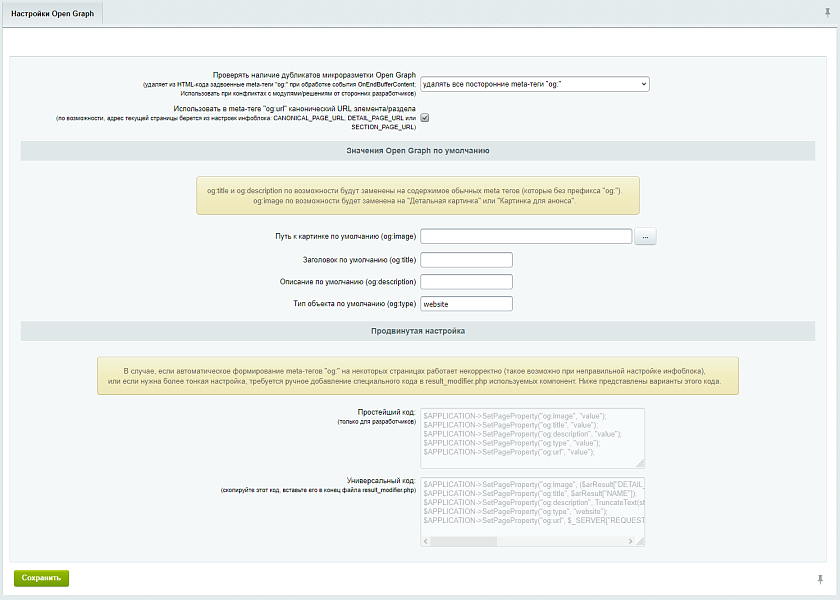The width and height of the screenshot is (840, 600).
Task: Click inside the Универсальный код text area
Action: (x=530, y=505)
